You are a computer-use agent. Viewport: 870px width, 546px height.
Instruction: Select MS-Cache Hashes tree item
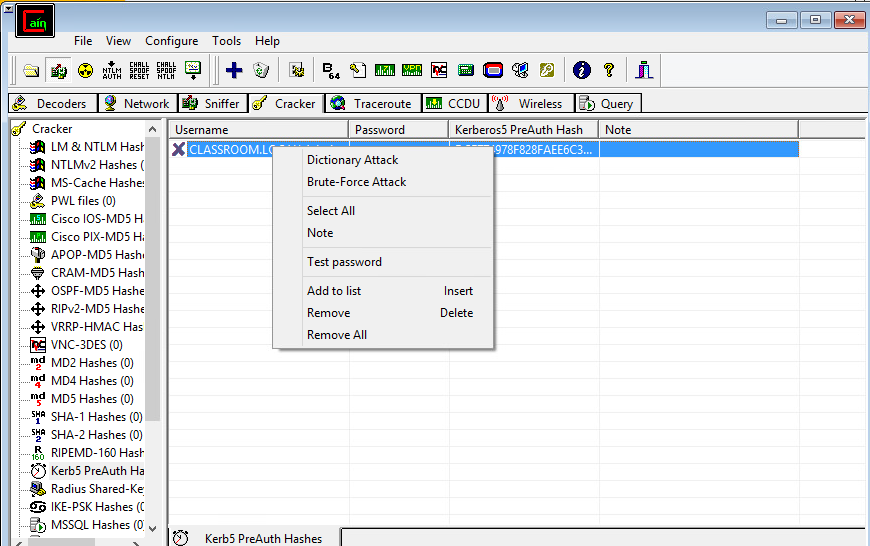point(97,183)
